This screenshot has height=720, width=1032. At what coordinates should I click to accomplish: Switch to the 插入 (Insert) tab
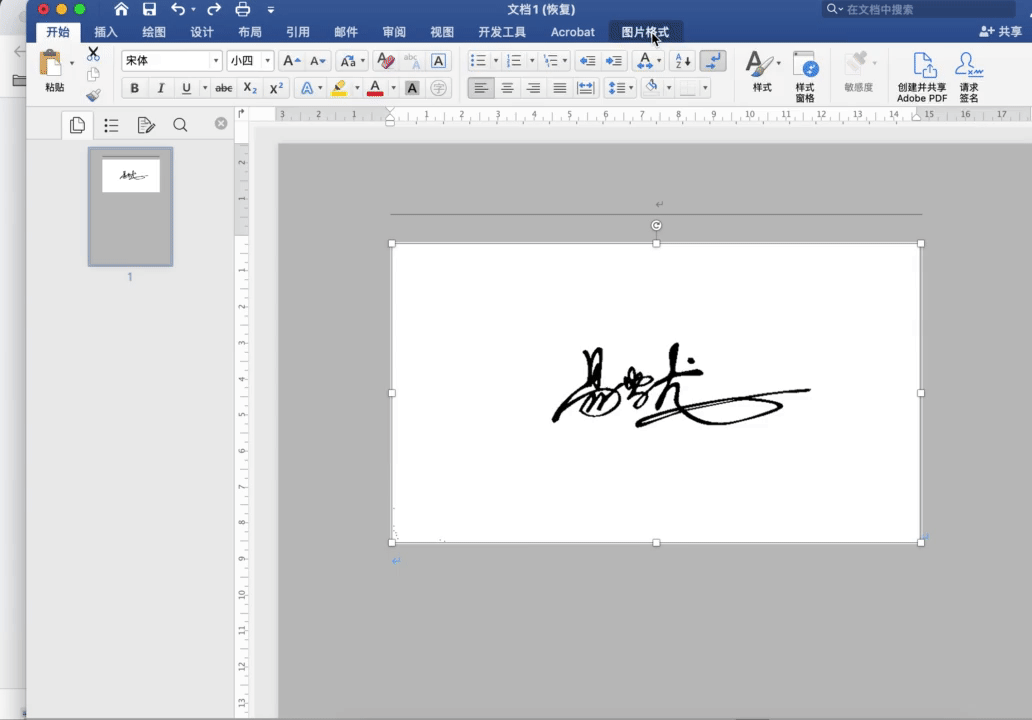(106, 32)
